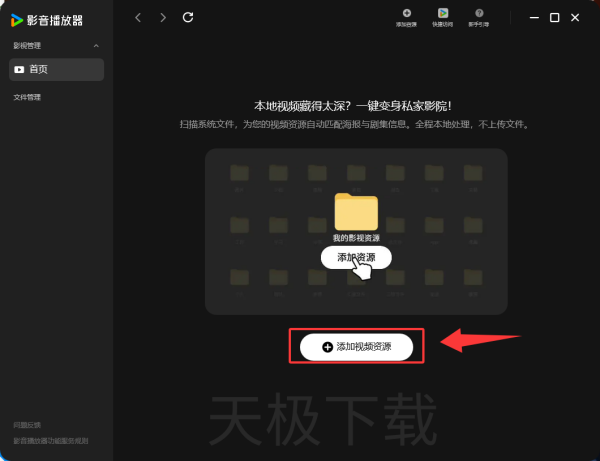This screenshot has width=600, height=461.
Task: Go back with the left arrow
Action: tap(138, 18)
